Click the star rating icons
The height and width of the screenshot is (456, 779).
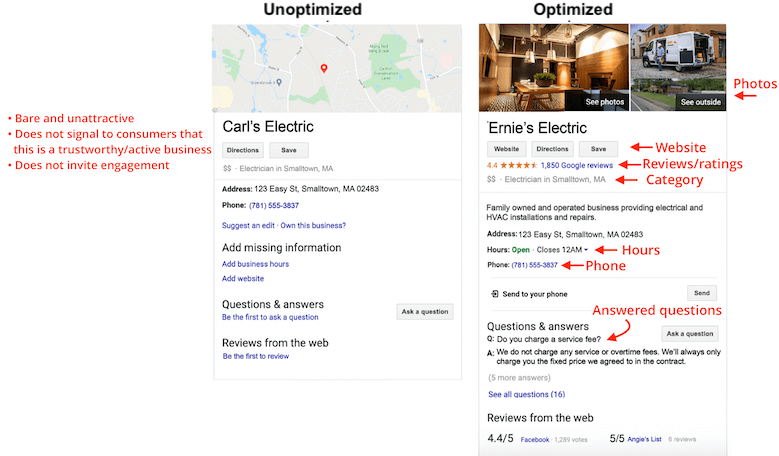[519, 165]
